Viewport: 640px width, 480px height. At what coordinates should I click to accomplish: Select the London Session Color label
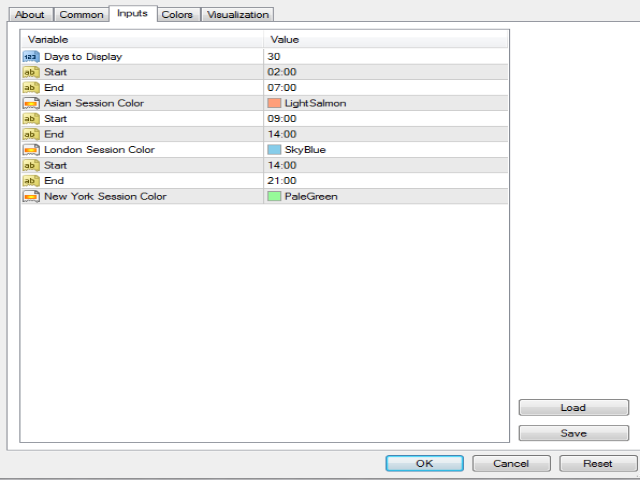(100, 150)
